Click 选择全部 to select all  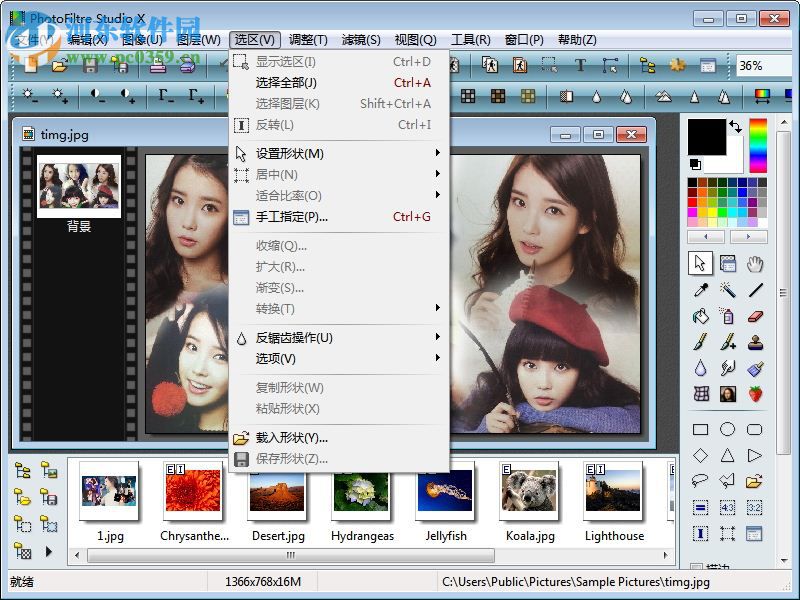pos(285,83)
